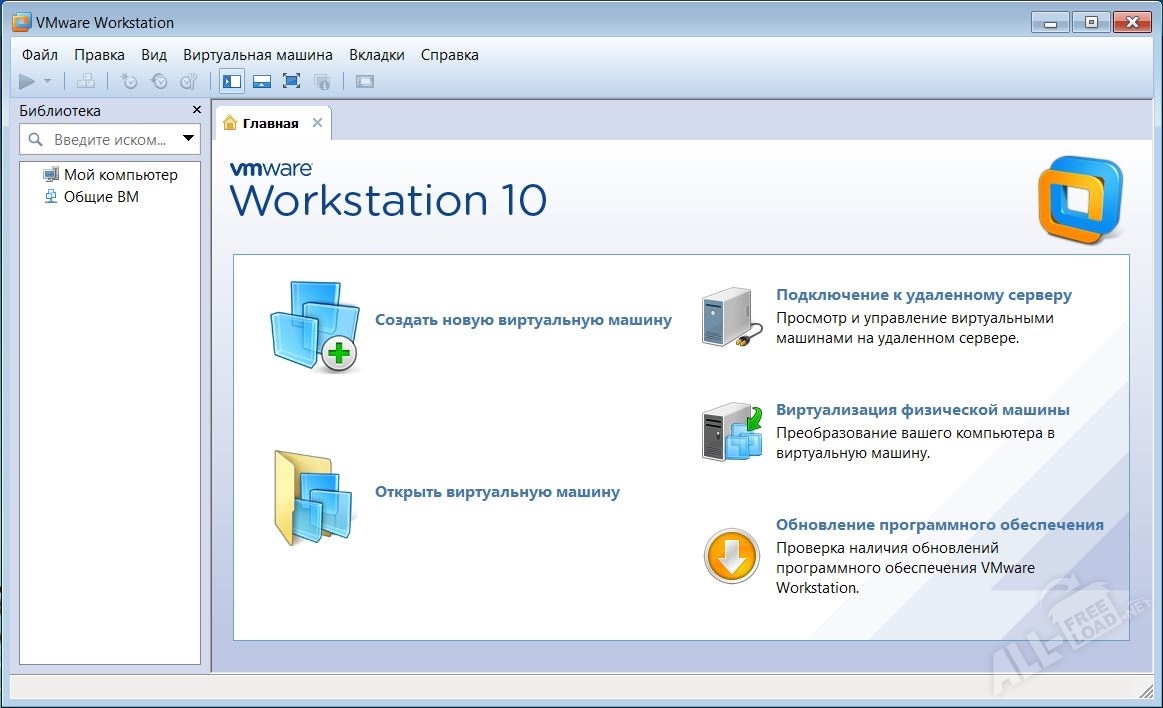Viewport: 1163px width, 708px height.
Task: Click the take snapshot toolbar icon
Action: pyautogui.click(x=129, y=81)
